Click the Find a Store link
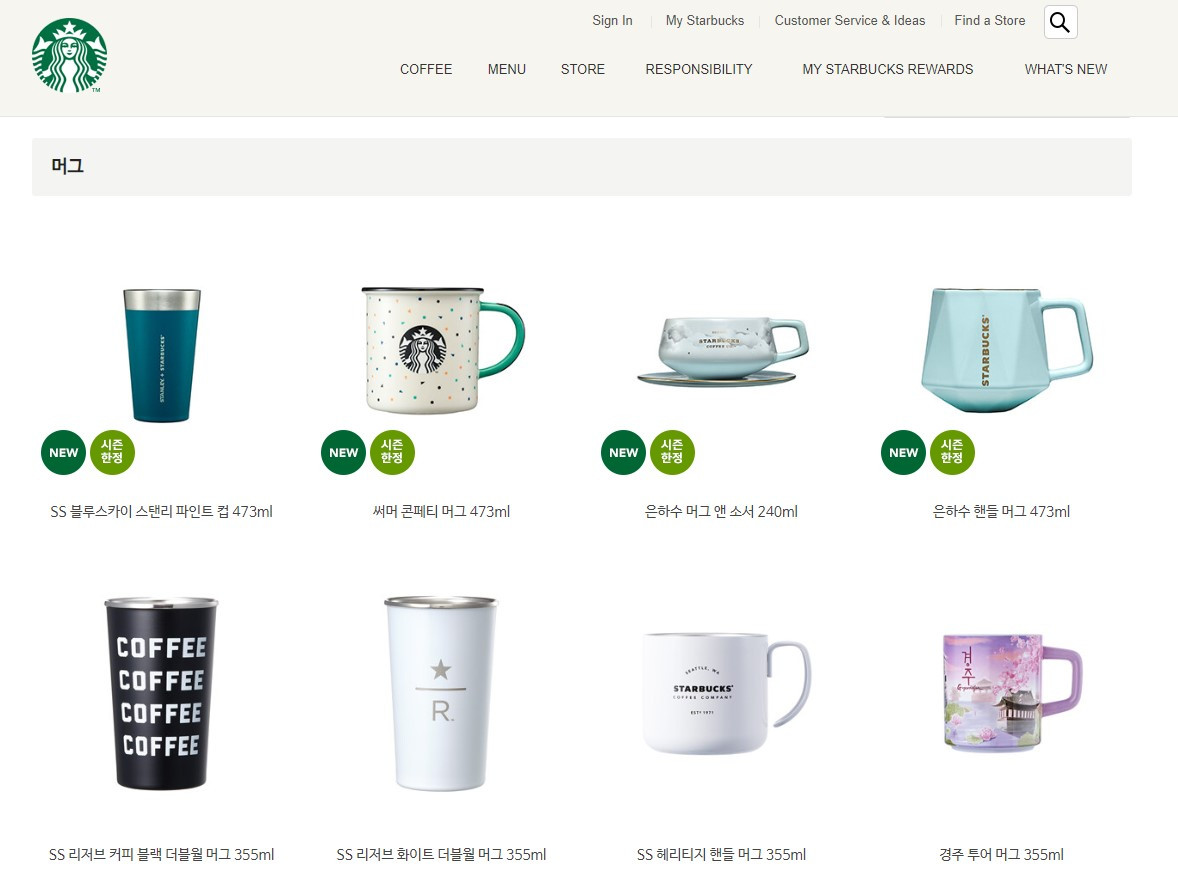Image resolution: width=1178 pixels, height=892 pixels. [989, 20]
